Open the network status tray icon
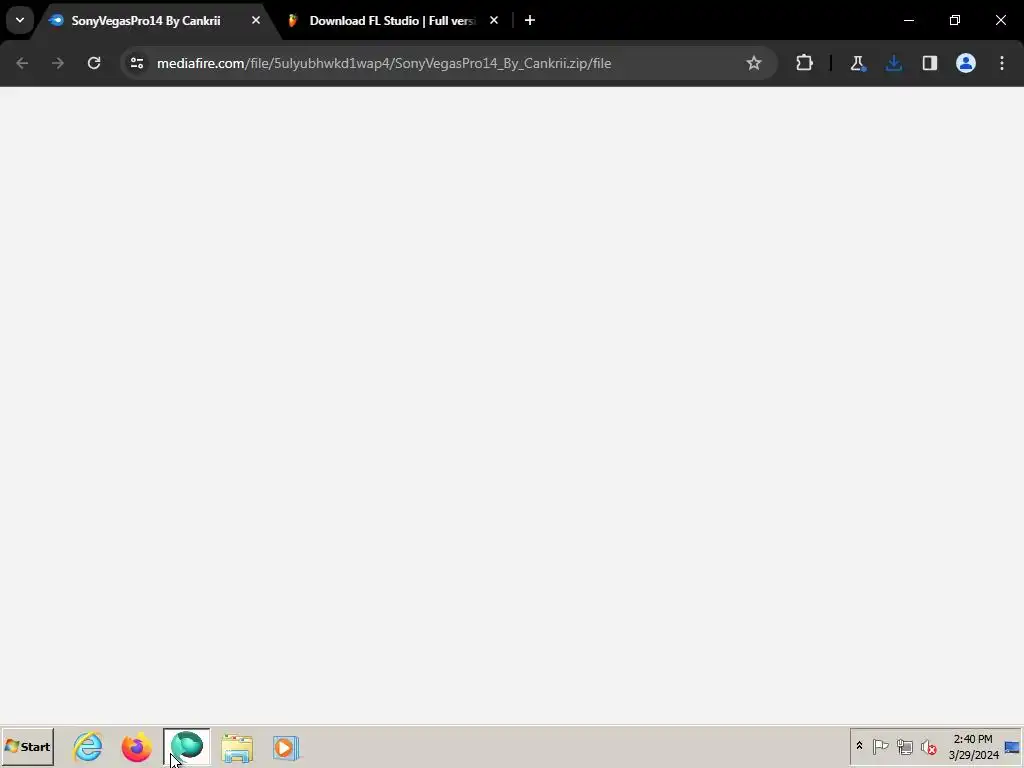 coord(904,746)
